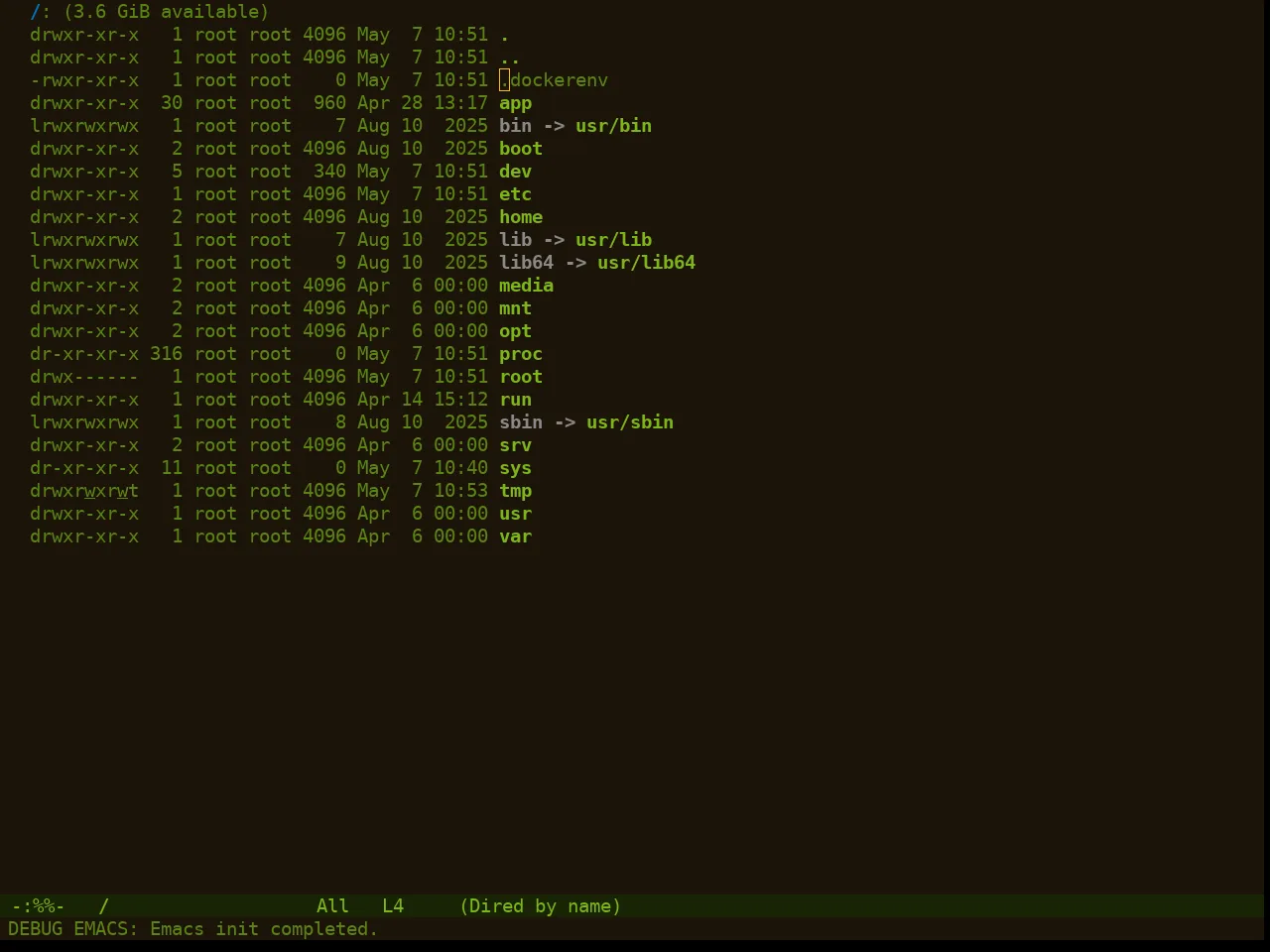
Task: Click the usr/sbin symlink target
Action: [630, 422]
